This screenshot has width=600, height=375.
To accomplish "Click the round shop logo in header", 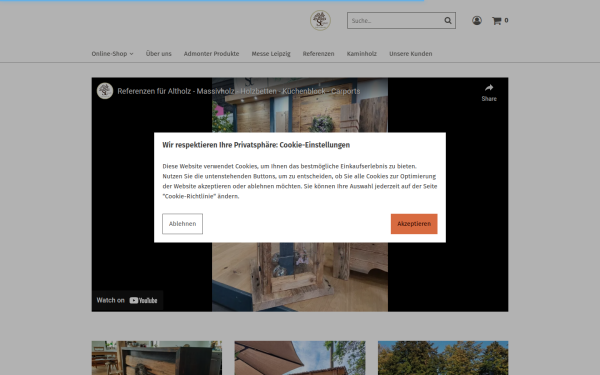I will point(320,20).
